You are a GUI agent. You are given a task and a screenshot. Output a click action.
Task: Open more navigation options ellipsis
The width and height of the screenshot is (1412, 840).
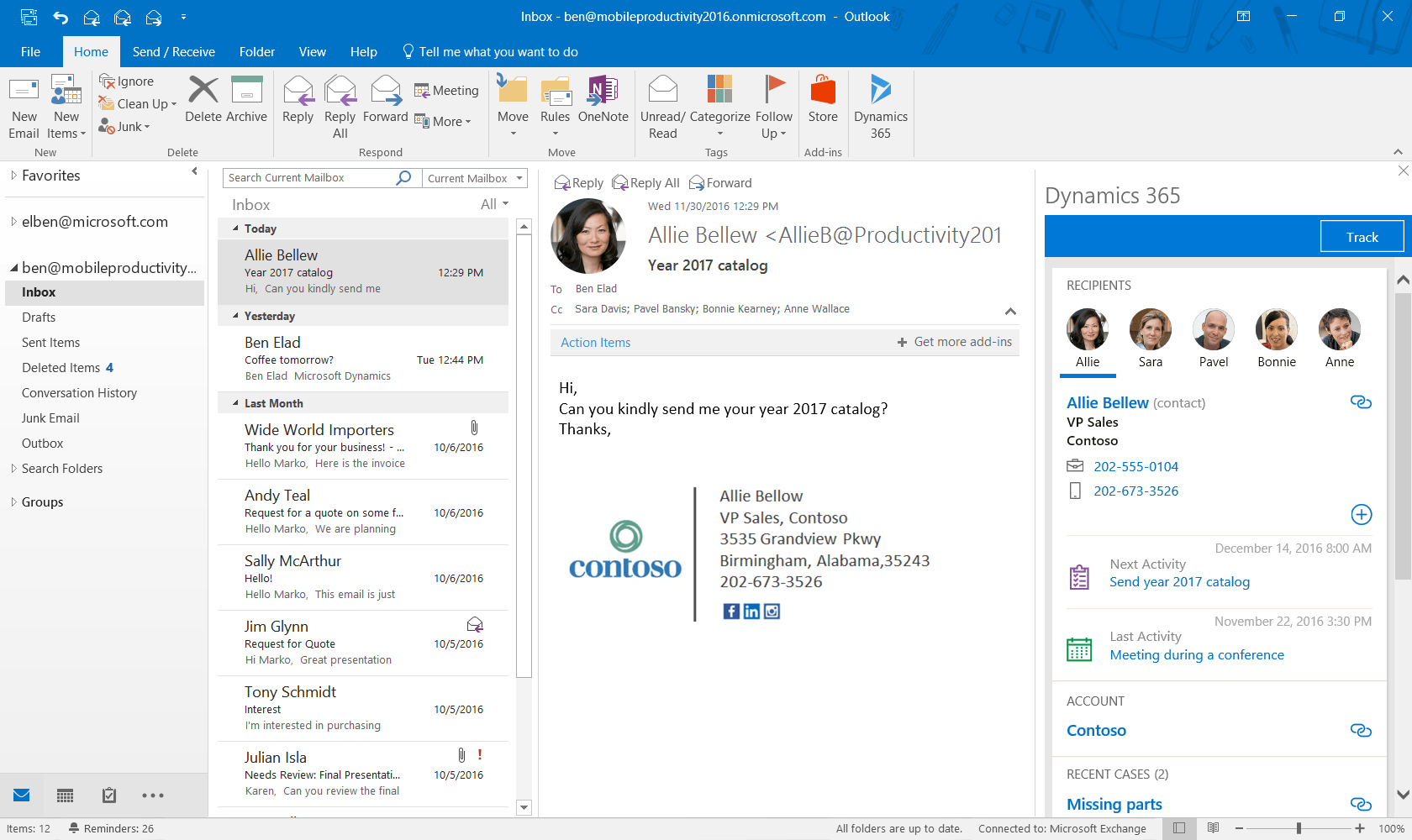[x=153, y=795]
